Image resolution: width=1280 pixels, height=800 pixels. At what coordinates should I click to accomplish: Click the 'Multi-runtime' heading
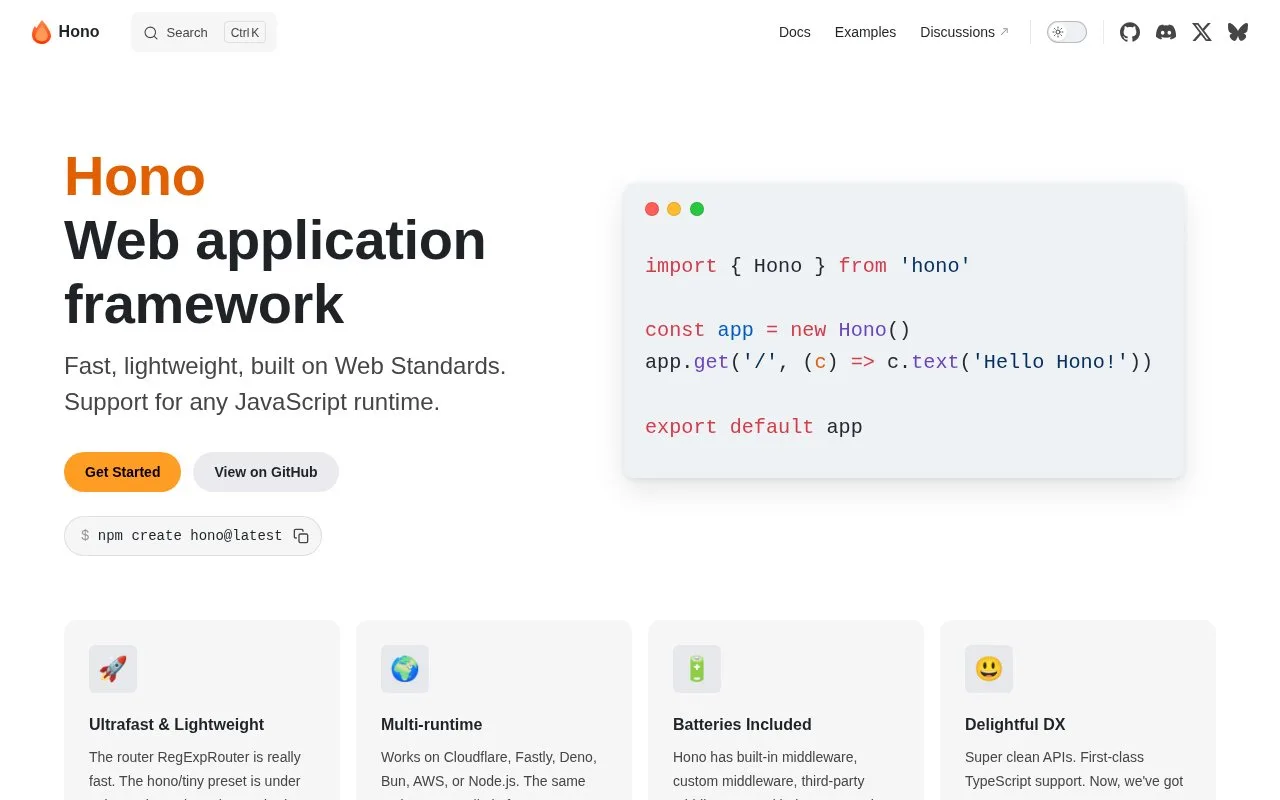[432, 724]
